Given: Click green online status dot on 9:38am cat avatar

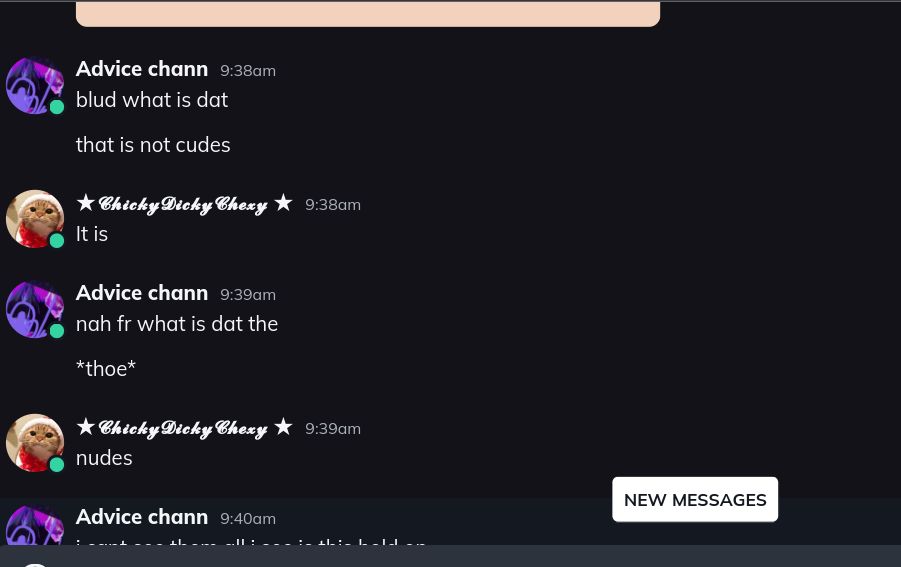Looking at the screenshot, I should click(x=57, y=241).
